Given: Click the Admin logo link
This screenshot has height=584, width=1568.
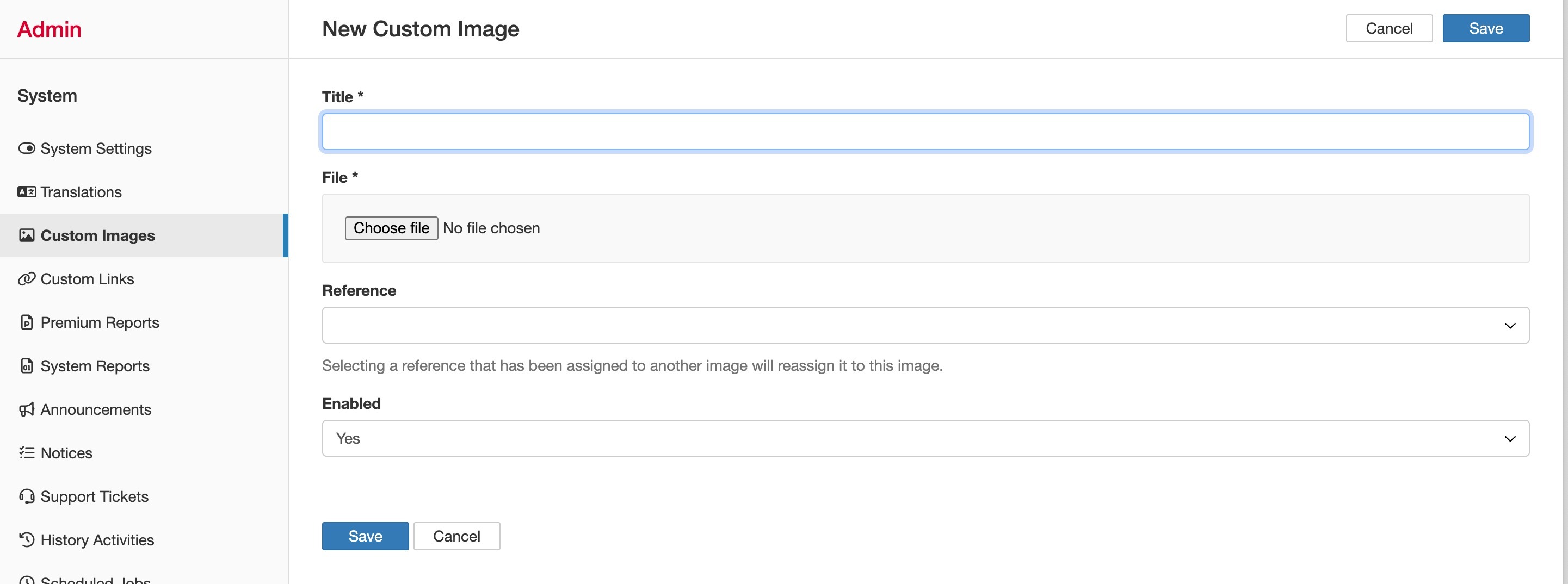Looking at the screenshot, I should (x=49, y=29).
